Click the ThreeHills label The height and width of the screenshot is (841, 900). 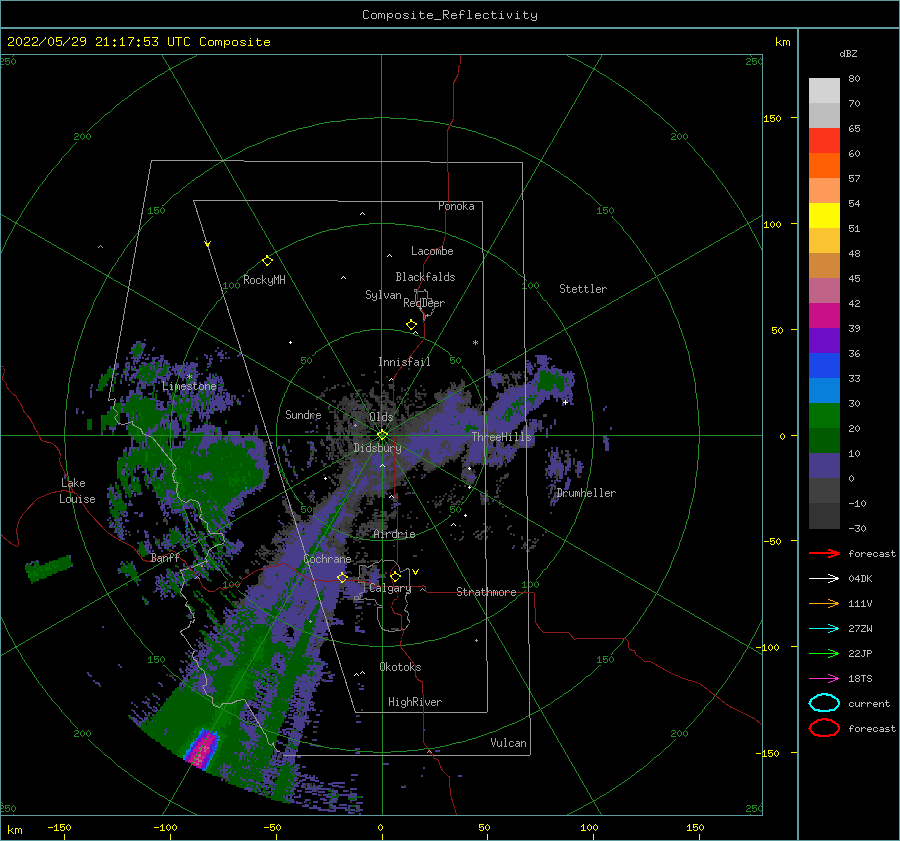click(502, 437)
